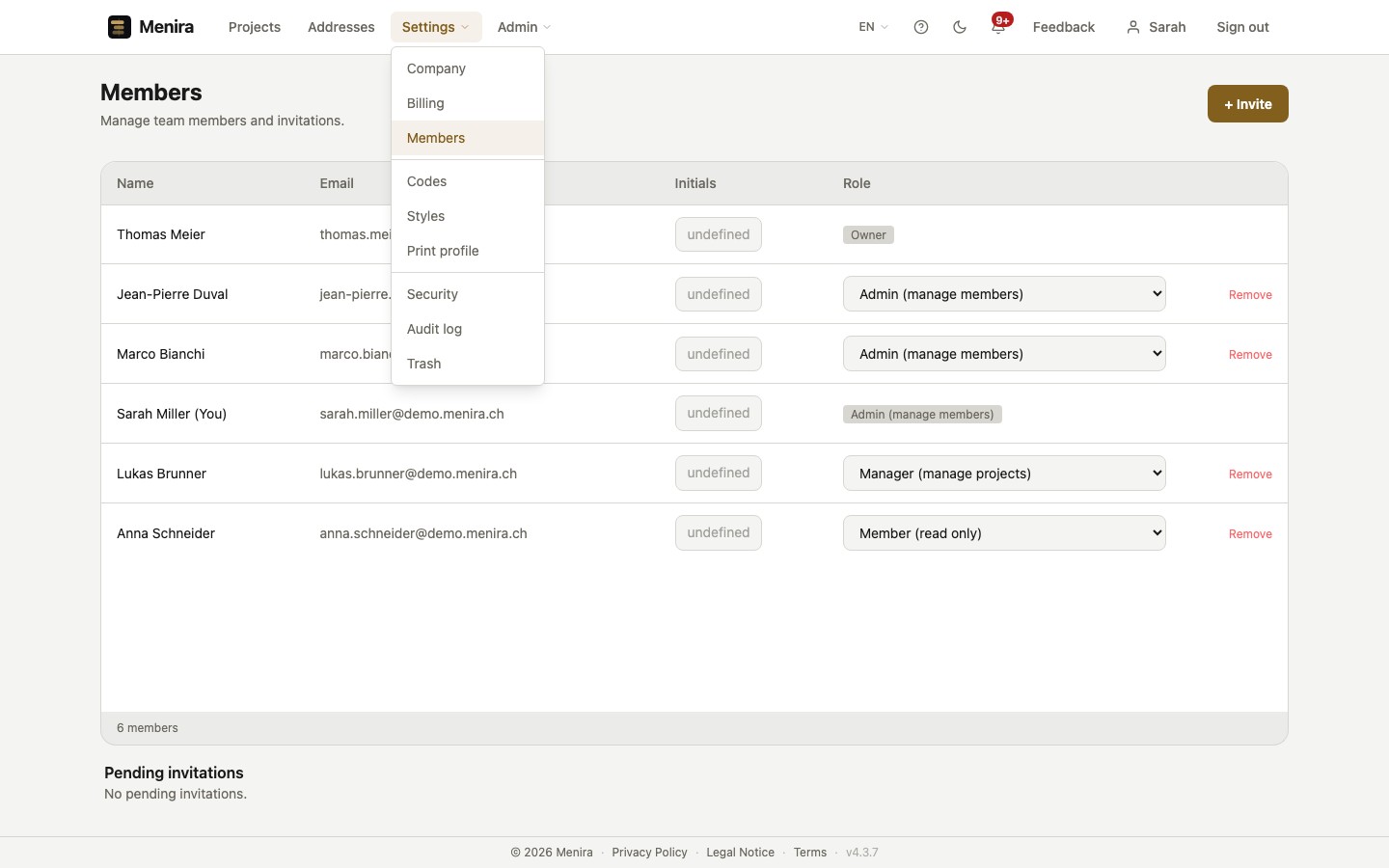Open the notifications bell icon

click(998, 27)
